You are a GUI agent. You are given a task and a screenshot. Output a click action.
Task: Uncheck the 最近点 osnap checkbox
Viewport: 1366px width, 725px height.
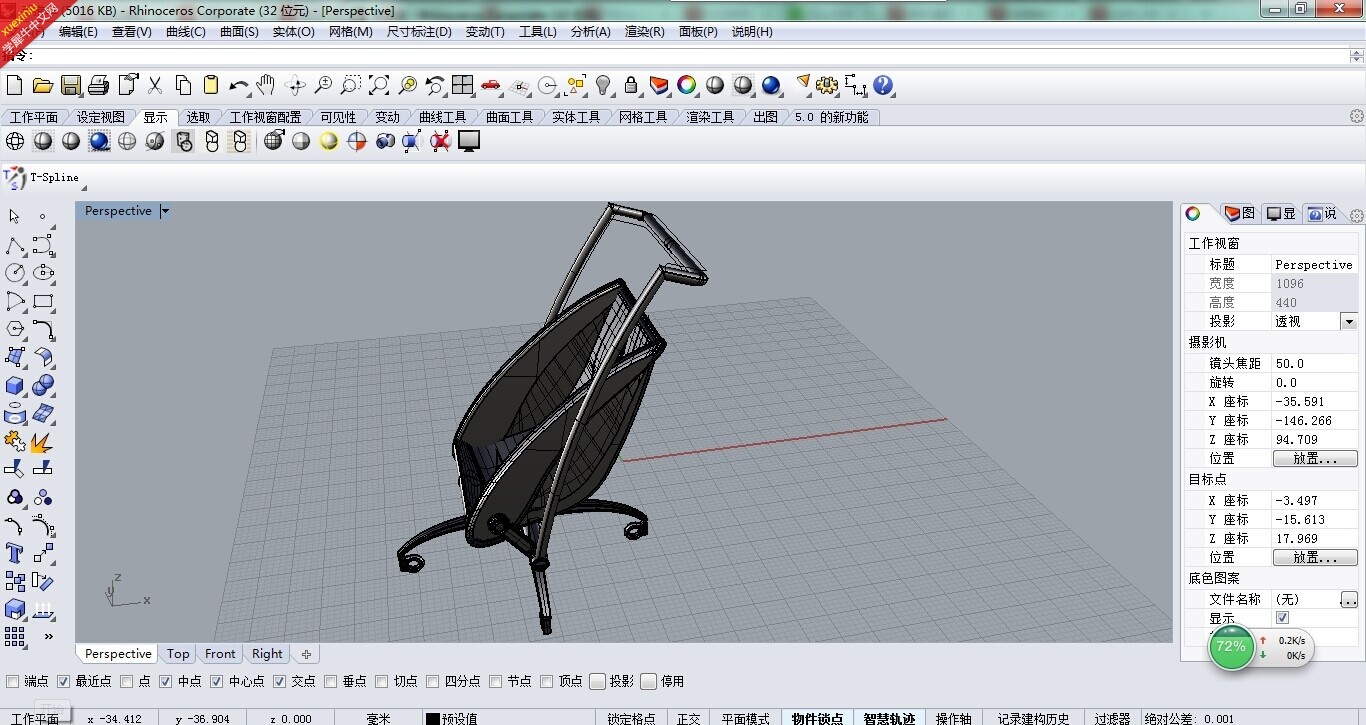[x=63, y=681]
